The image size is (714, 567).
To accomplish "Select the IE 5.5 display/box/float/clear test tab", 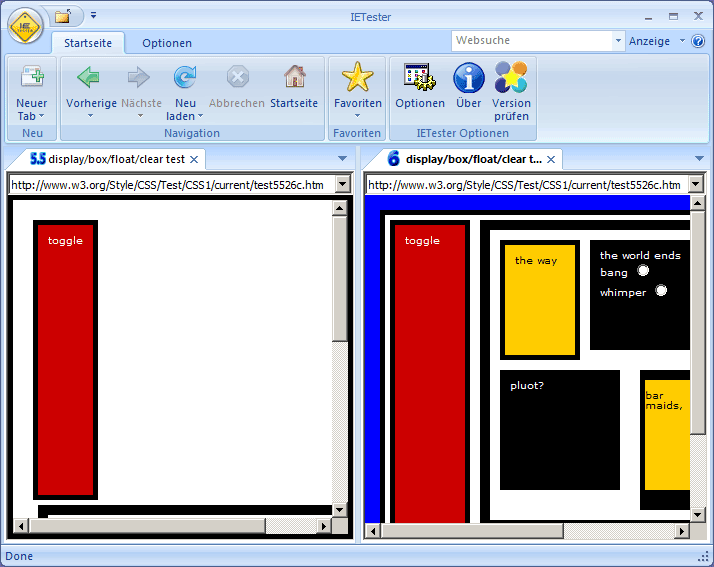I will pyautogui.click(x=107, y=159).
